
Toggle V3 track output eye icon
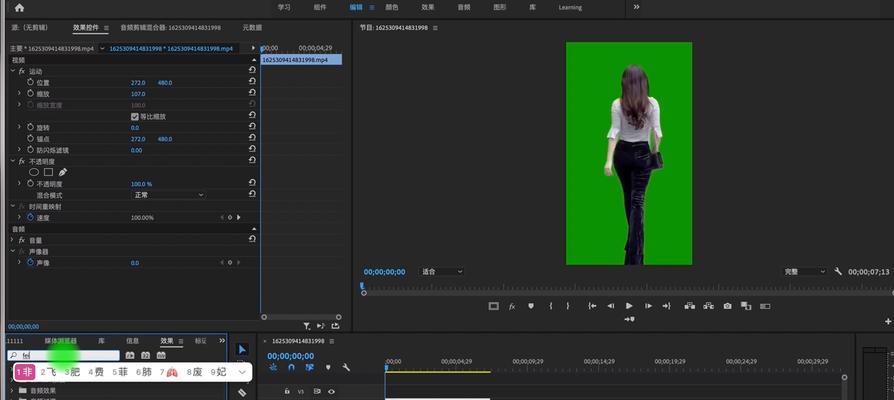pyautogui.click(x=331, y=391)
